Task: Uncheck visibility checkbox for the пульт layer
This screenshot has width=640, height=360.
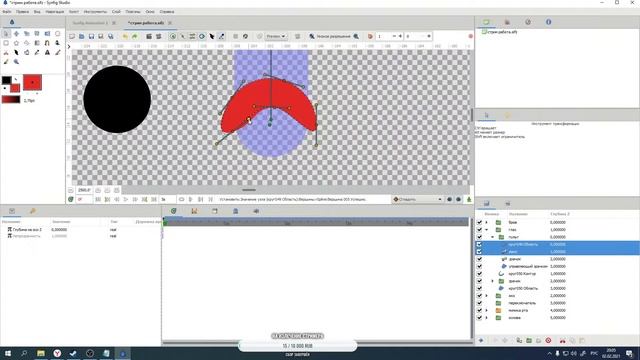Action: 479,237
